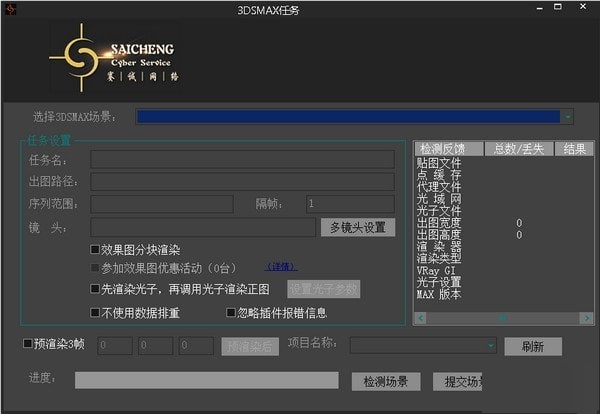Enable 先渲染光子，再调用光子渲染正图 checkbox
The height and width of the screenshot is (414, 600).
point(95,288)
